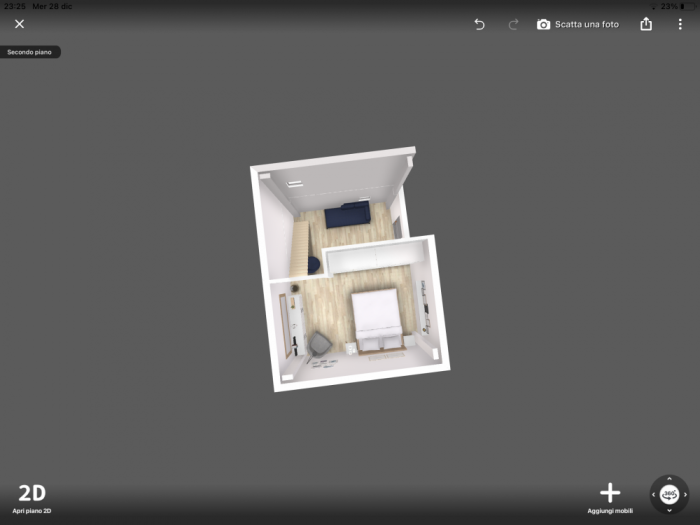Undo the last change

[479, 24]
